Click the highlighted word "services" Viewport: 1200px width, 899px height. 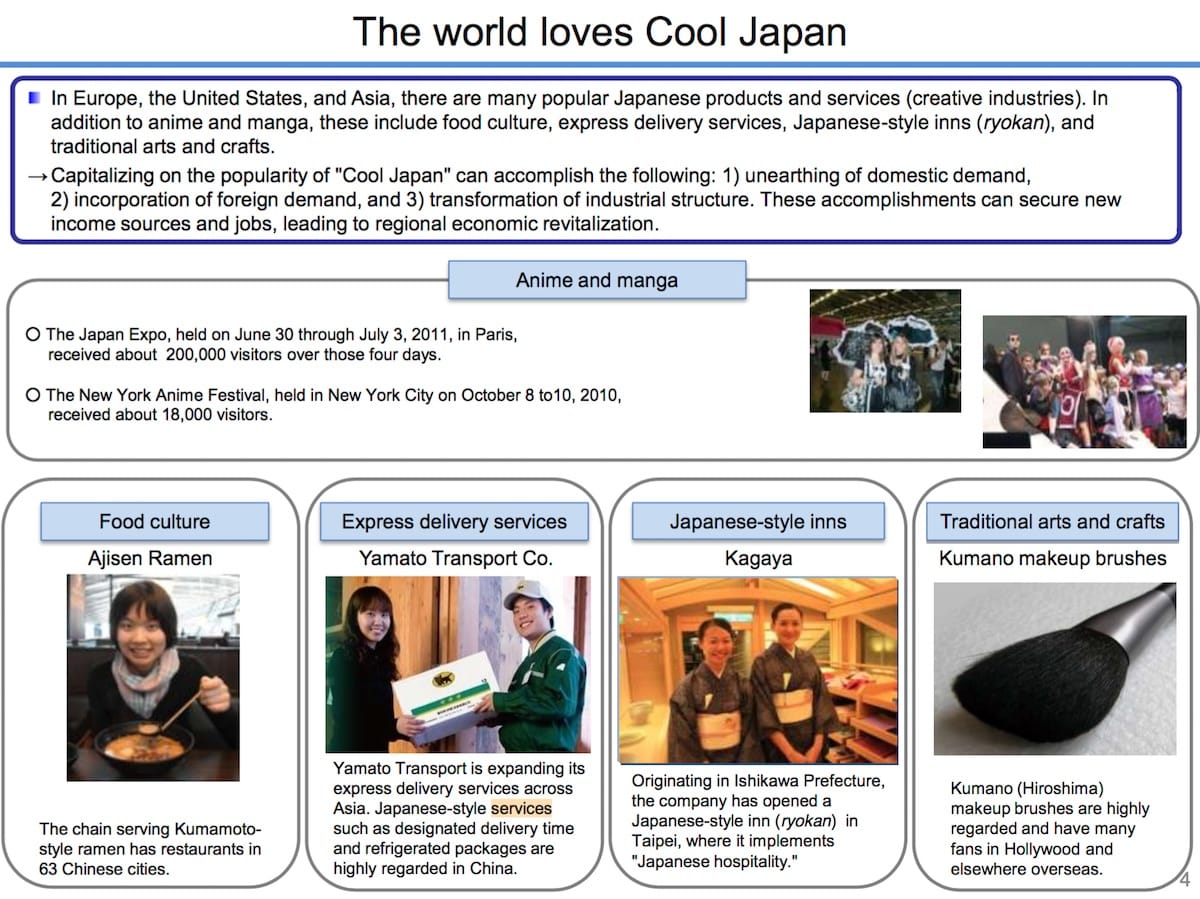(x=521, y=808)
